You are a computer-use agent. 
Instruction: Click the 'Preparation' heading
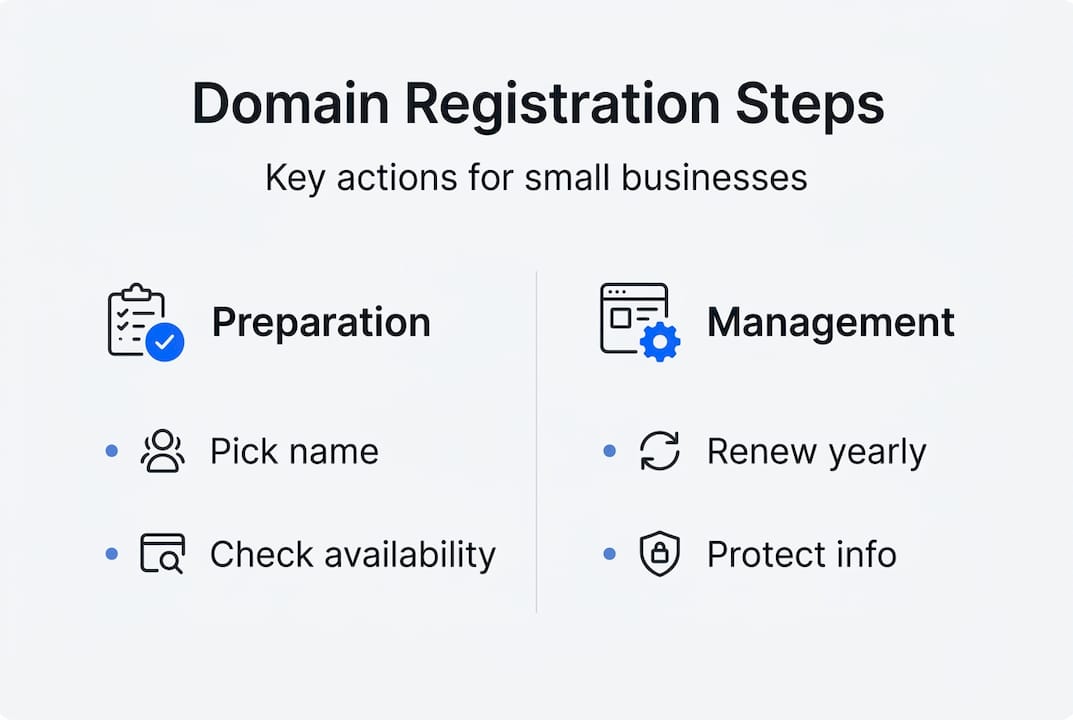point(321,322)
